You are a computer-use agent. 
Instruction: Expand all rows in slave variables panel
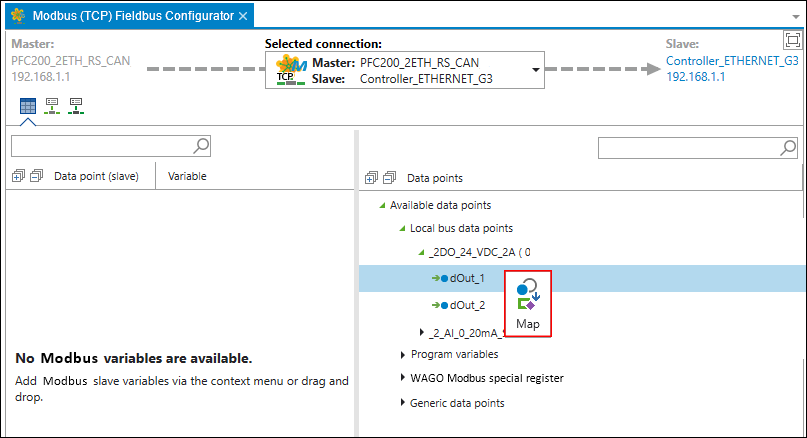[x=18, y=176]
